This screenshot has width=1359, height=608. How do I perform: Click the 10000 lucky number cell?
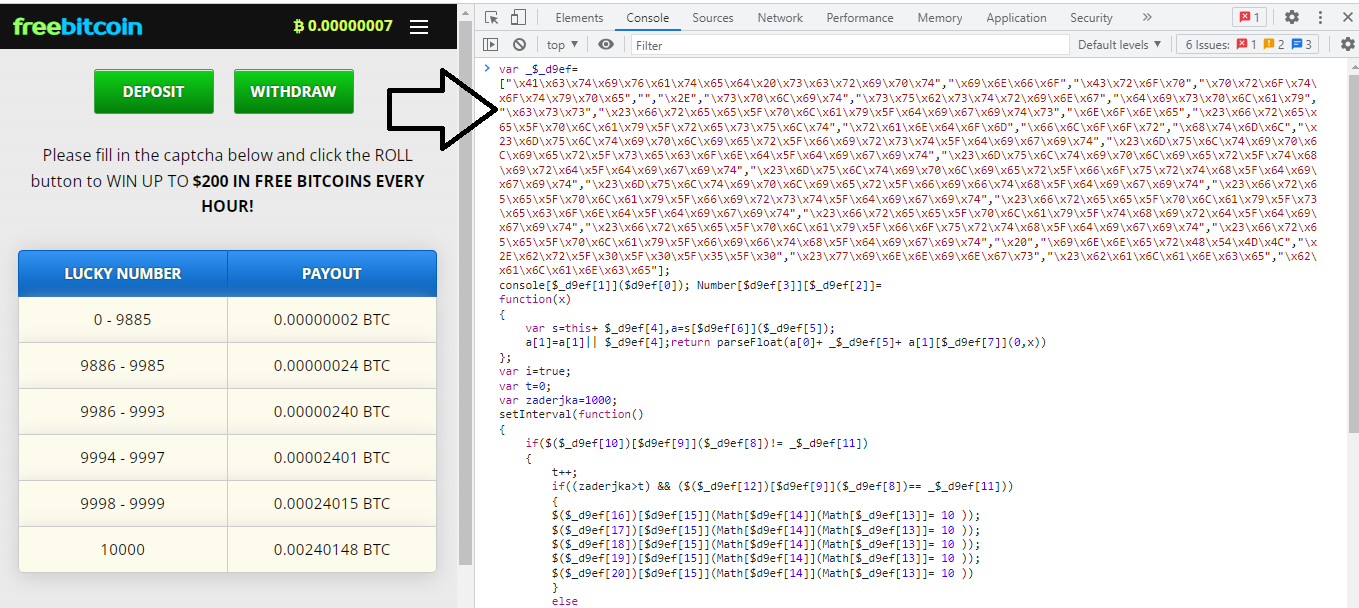123,550
